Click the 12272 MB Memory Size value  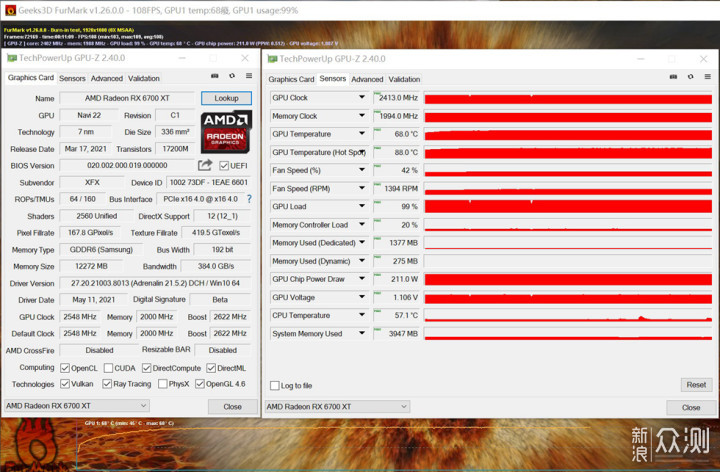pyautogui.click(x=91, y=266)
